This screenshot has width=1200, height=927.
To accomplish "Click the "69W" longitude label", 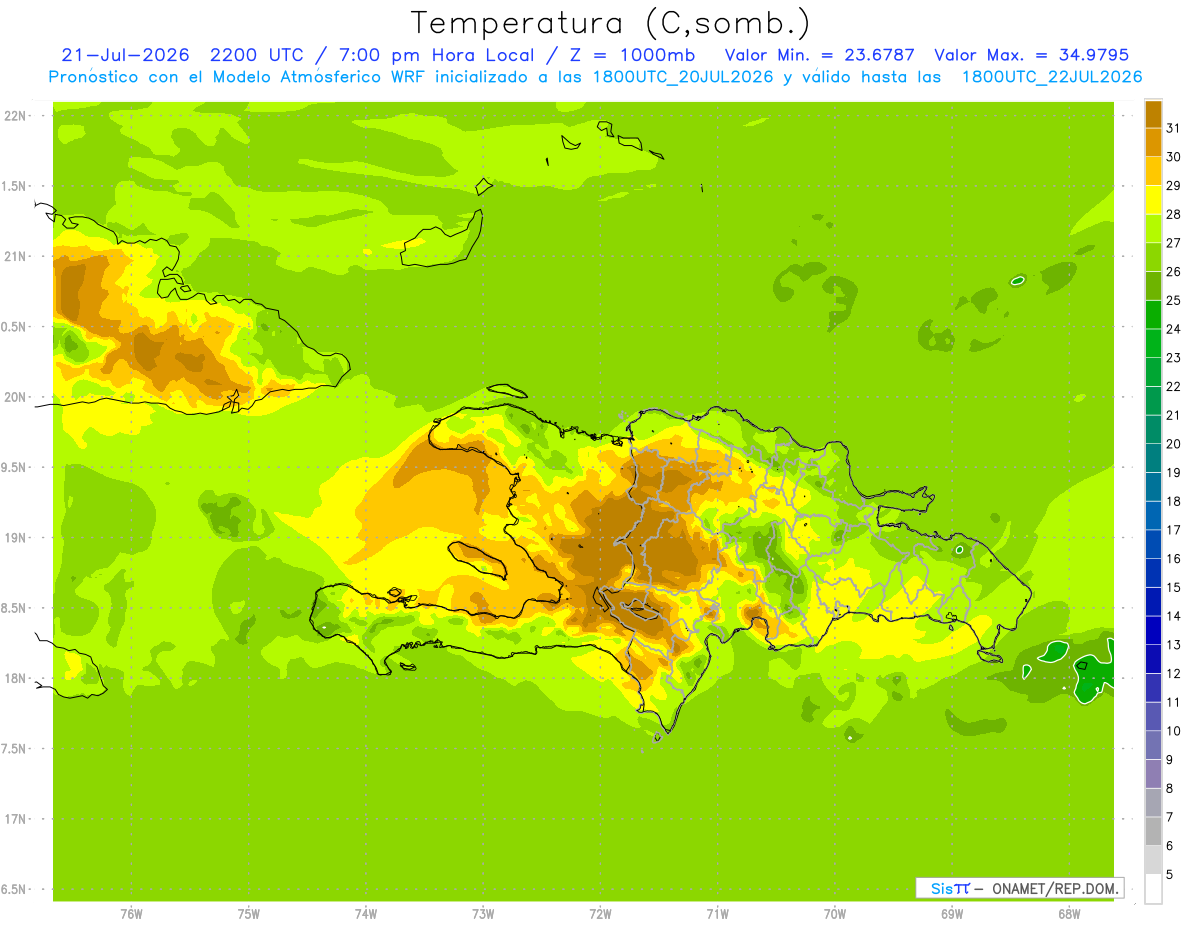I will [952, 913].
